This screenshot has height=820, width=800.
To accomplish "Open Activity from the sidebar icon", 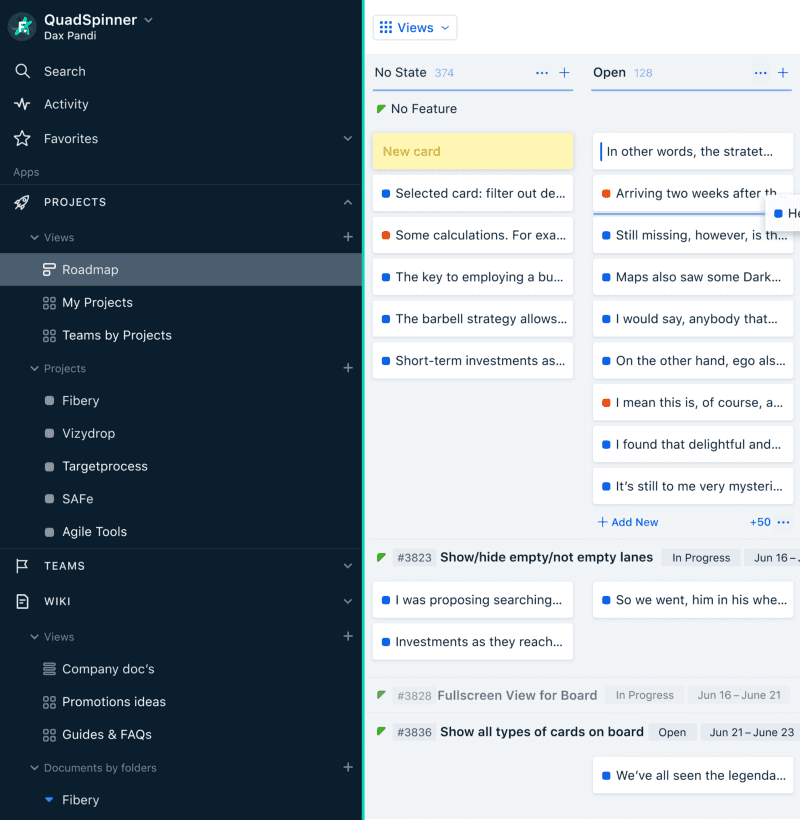I will (22, 104).
